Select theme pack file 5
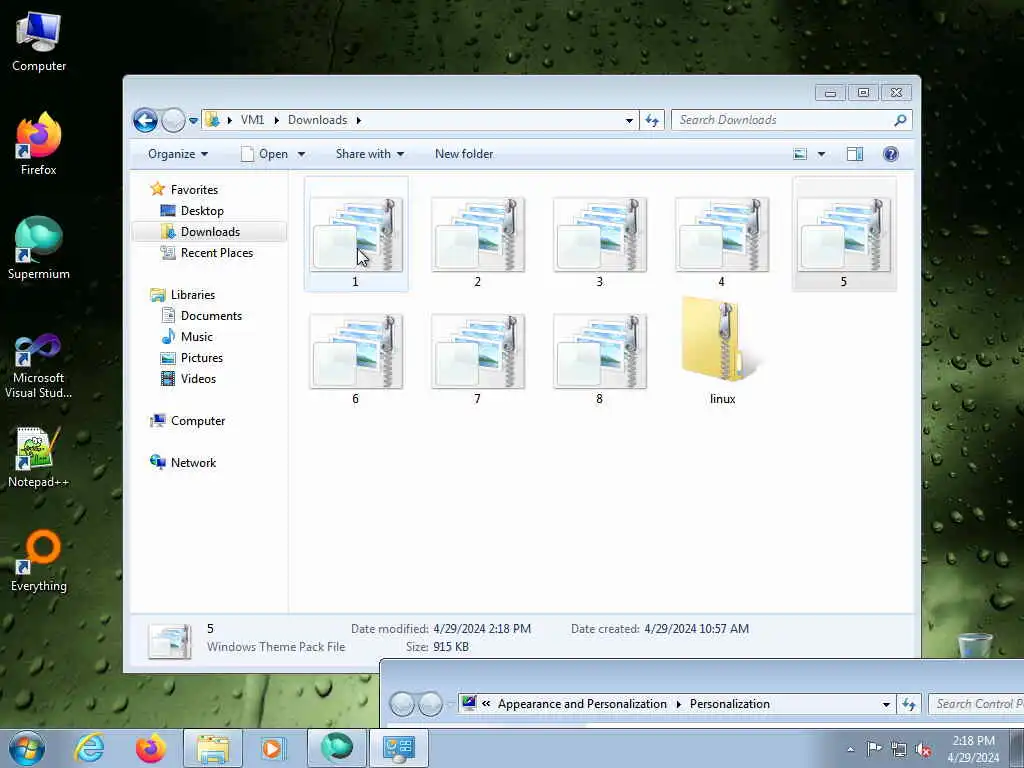Image resolution: width=1024 pixels, height=768 pixels. (x=844, y=234)
